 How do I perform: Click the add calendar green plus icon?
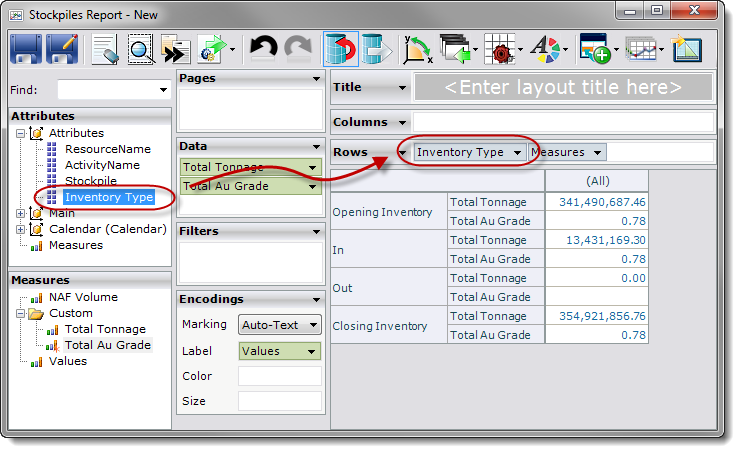click(595, 49)
